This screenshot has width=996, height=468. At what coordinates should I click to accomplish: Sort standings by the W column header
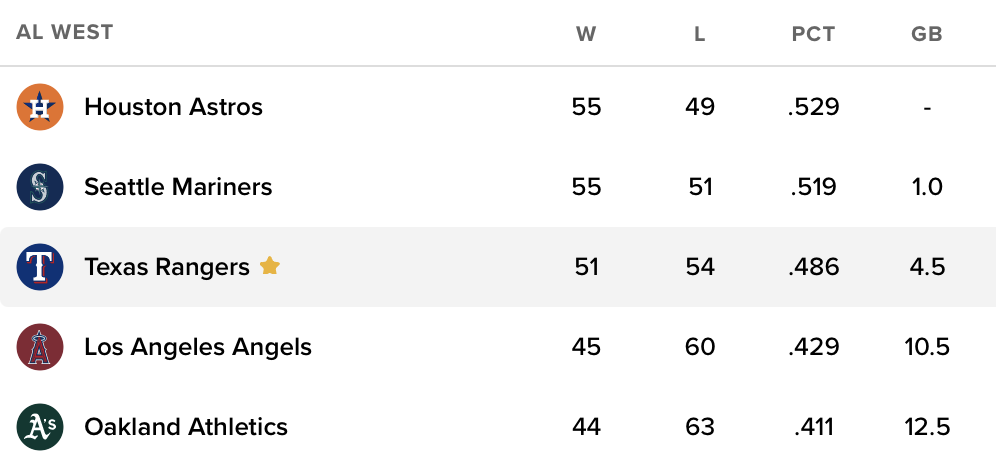tap(586, 34)
